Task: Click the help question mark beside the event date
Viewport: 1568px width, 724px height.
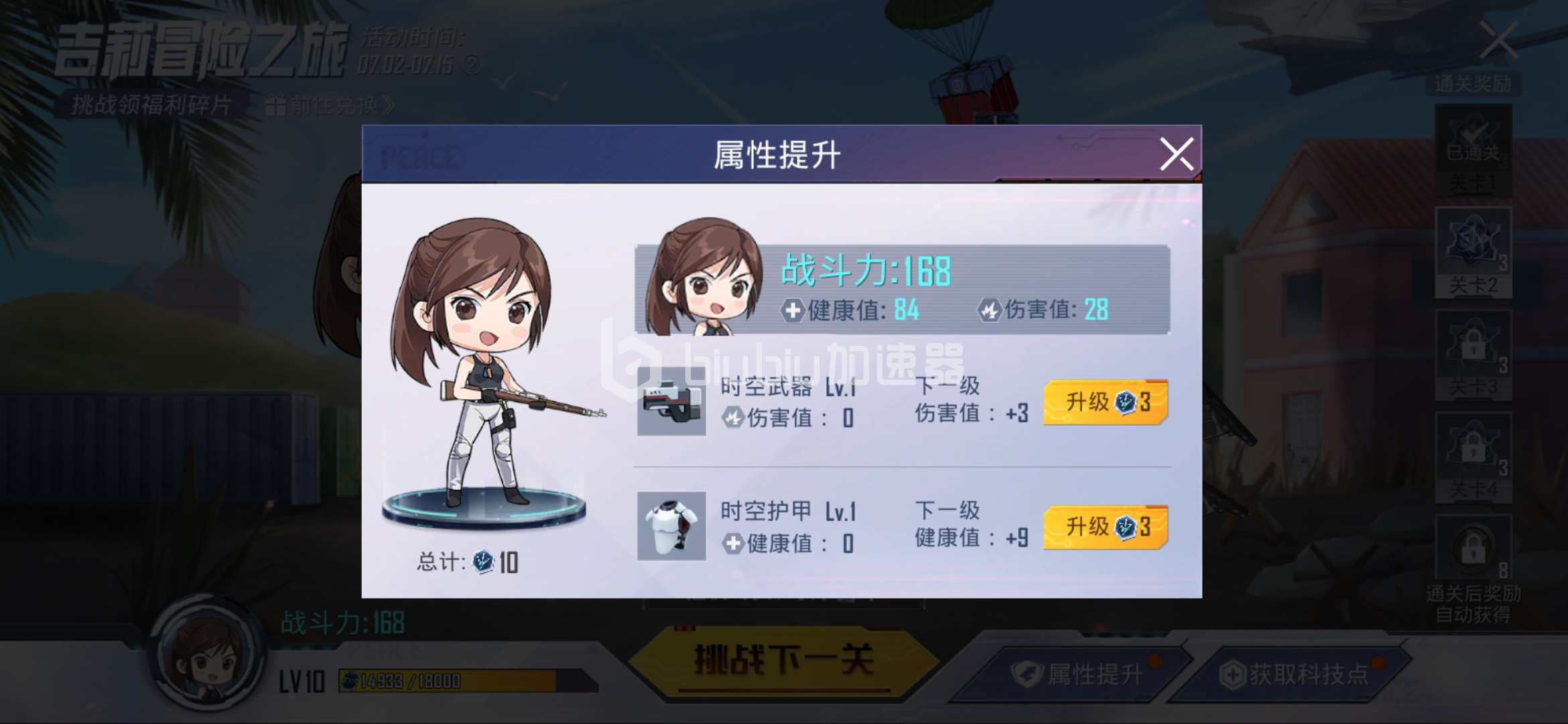Action: (x=472, y=65)
